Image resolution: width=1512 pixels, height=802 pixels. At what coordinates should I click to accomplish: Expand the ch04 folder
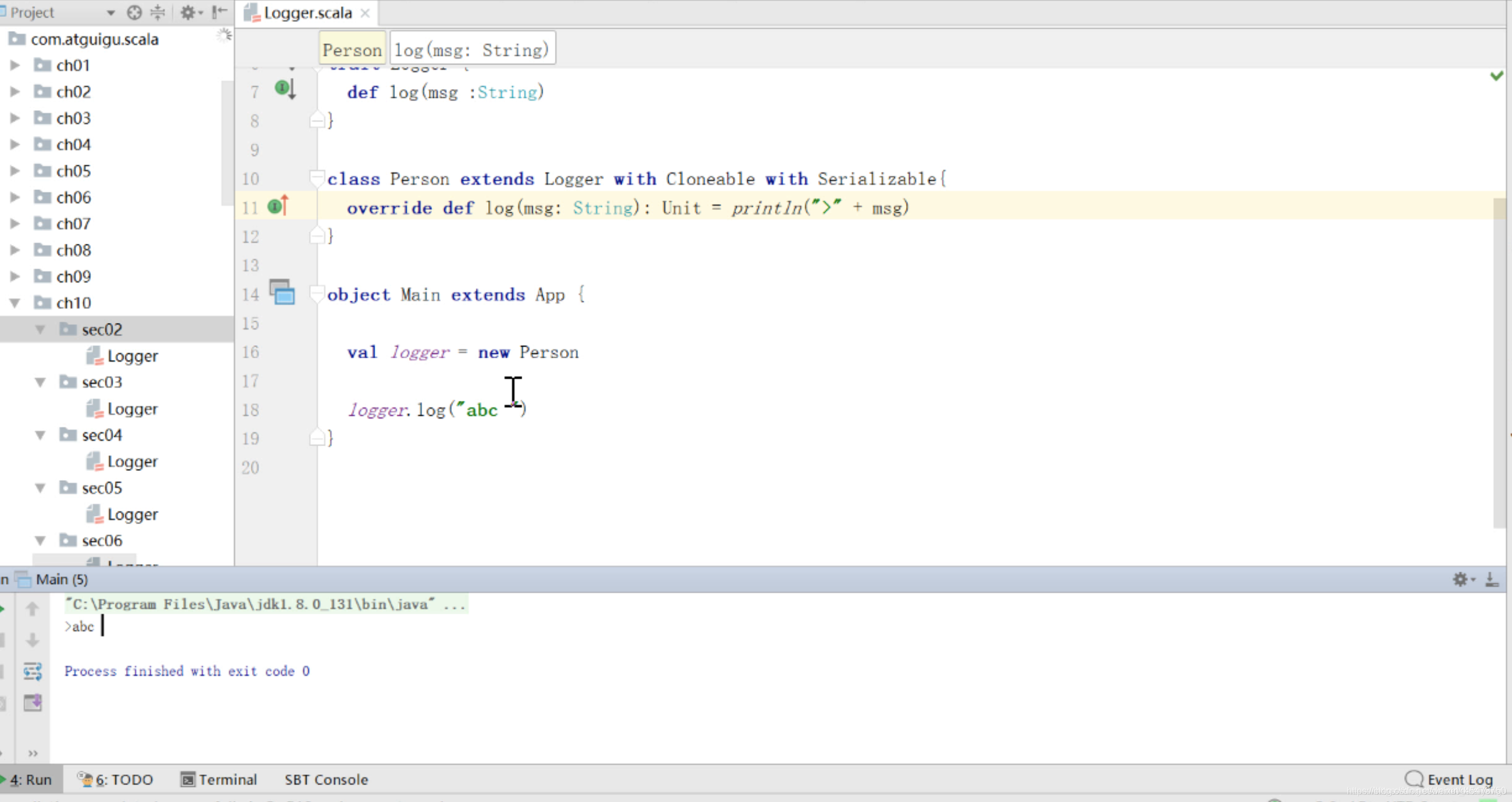(15, 144)
